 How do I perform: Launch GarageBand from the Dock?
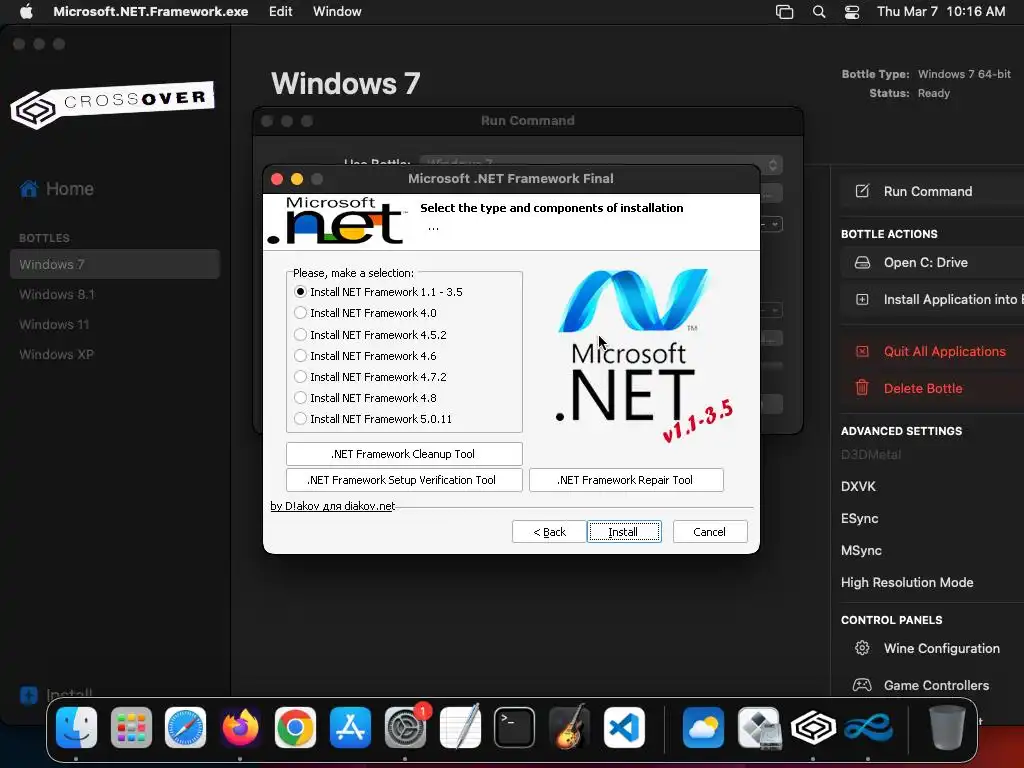click(569, 728)
